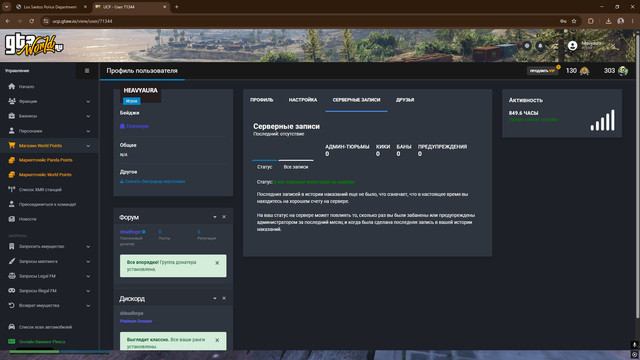Expand Запросить имущество chevron

click(x=88, y=247)
